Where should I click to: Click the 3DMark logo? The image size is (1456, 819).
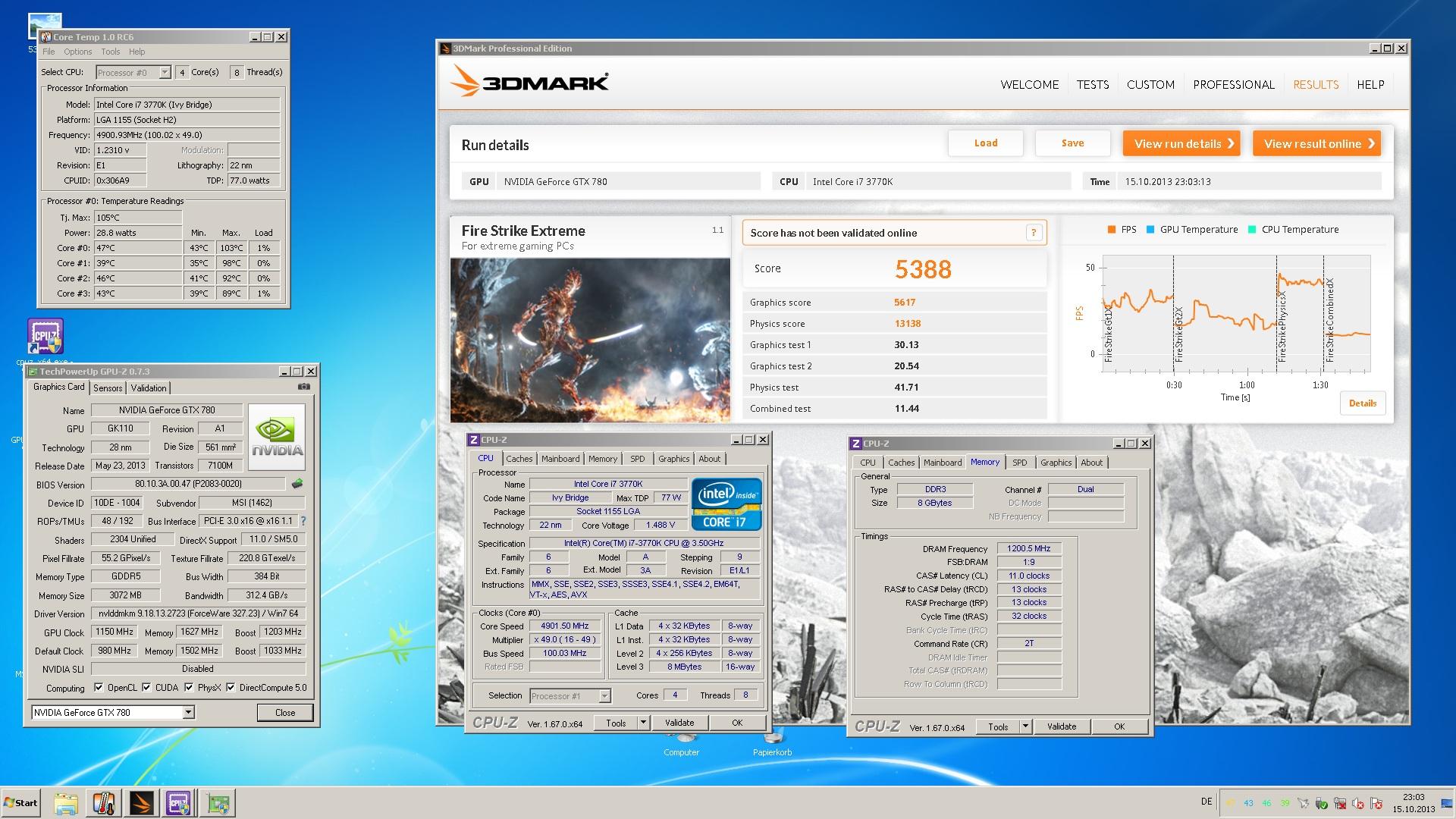(x=529, y=82)
